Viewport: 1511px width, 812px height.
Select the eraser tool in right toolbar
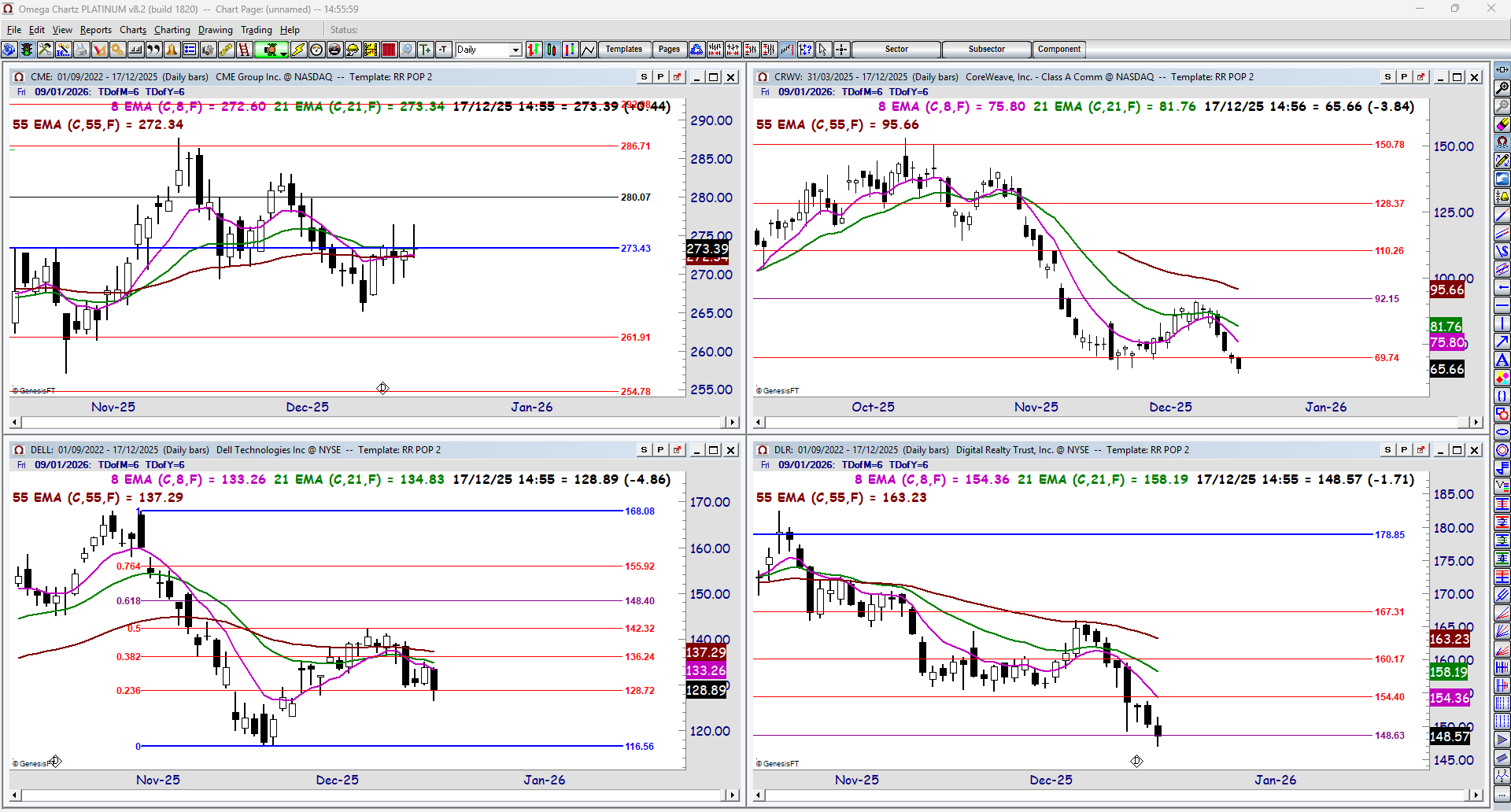coord(1502,124)
